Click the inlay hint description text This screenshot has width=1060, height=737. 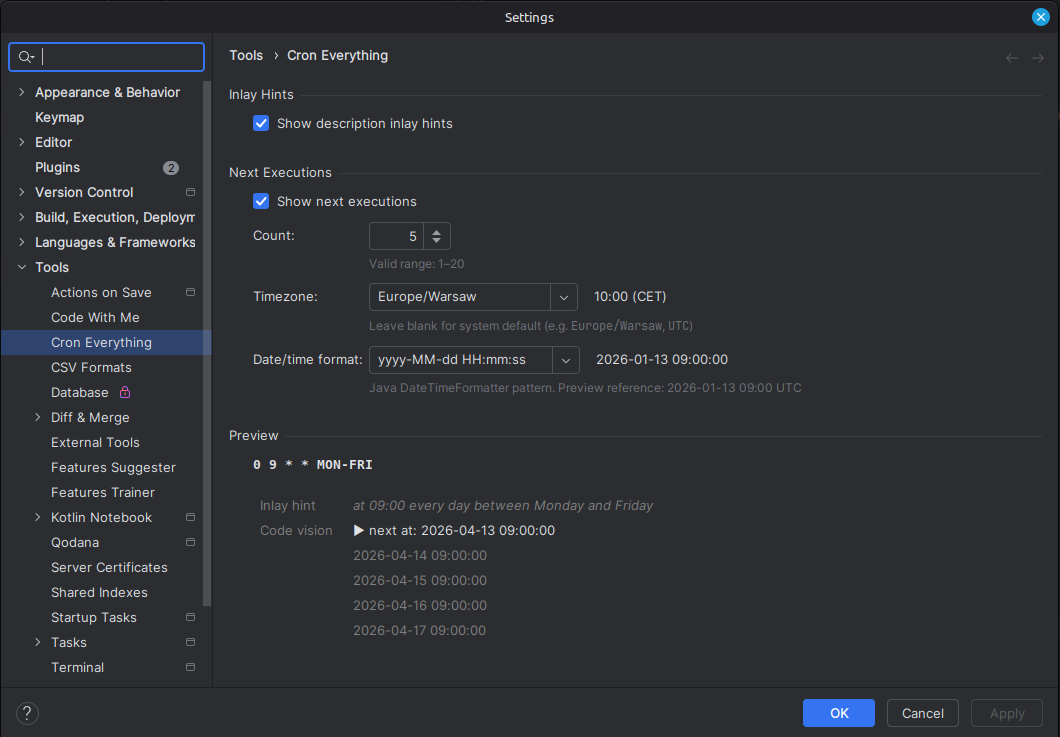(503, 505)
